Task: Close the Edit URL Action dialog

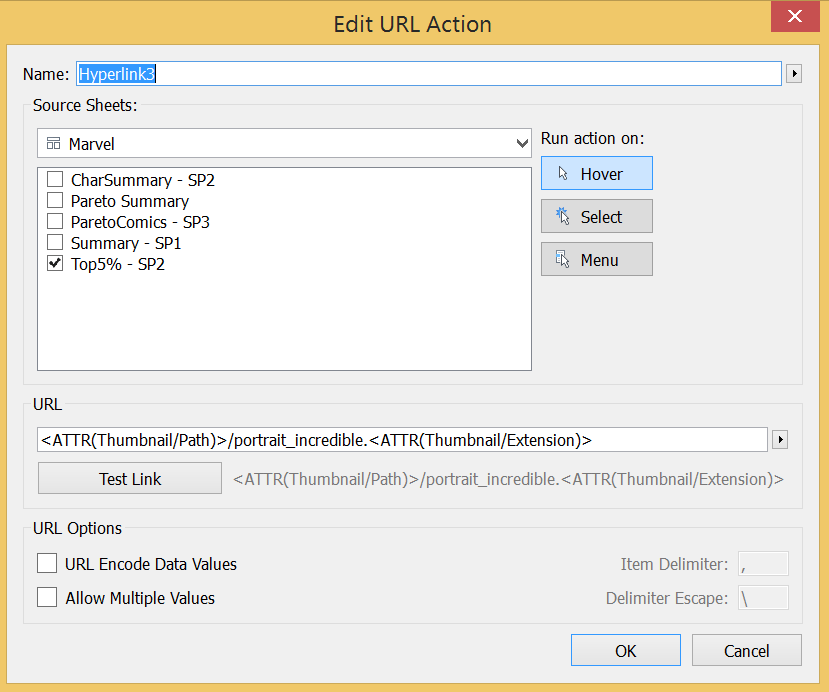Action: (x=795, y=17)
